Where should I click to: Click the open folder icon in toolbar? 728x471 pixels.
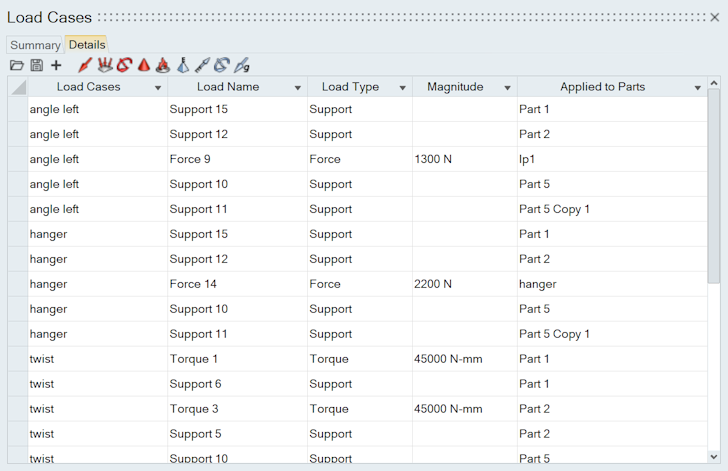[x=16, y=65]
